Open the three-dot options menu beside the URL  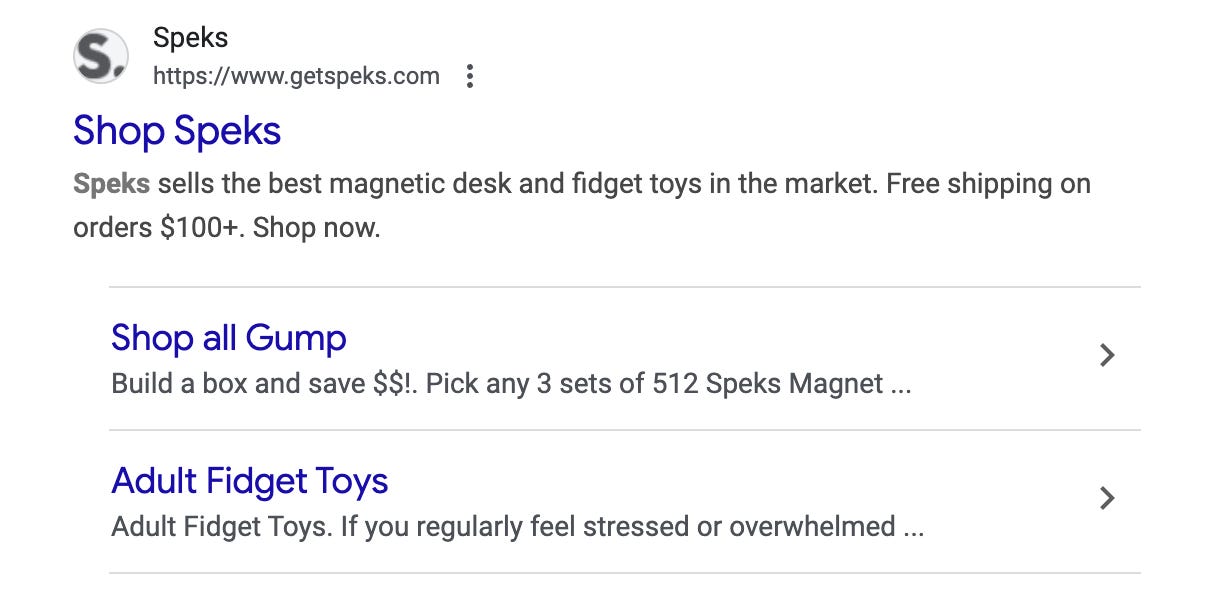click(x=469, y=76)
